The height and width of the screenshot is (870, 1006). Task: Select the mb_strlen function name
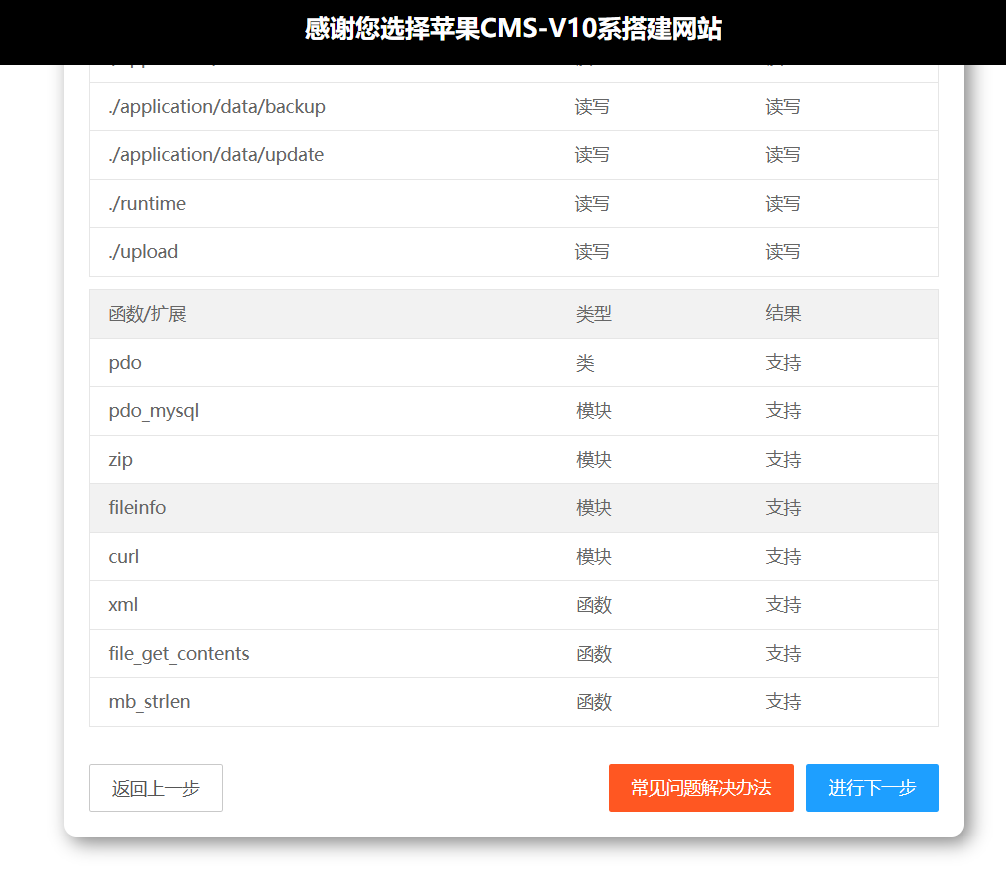[x=149, y=702]
